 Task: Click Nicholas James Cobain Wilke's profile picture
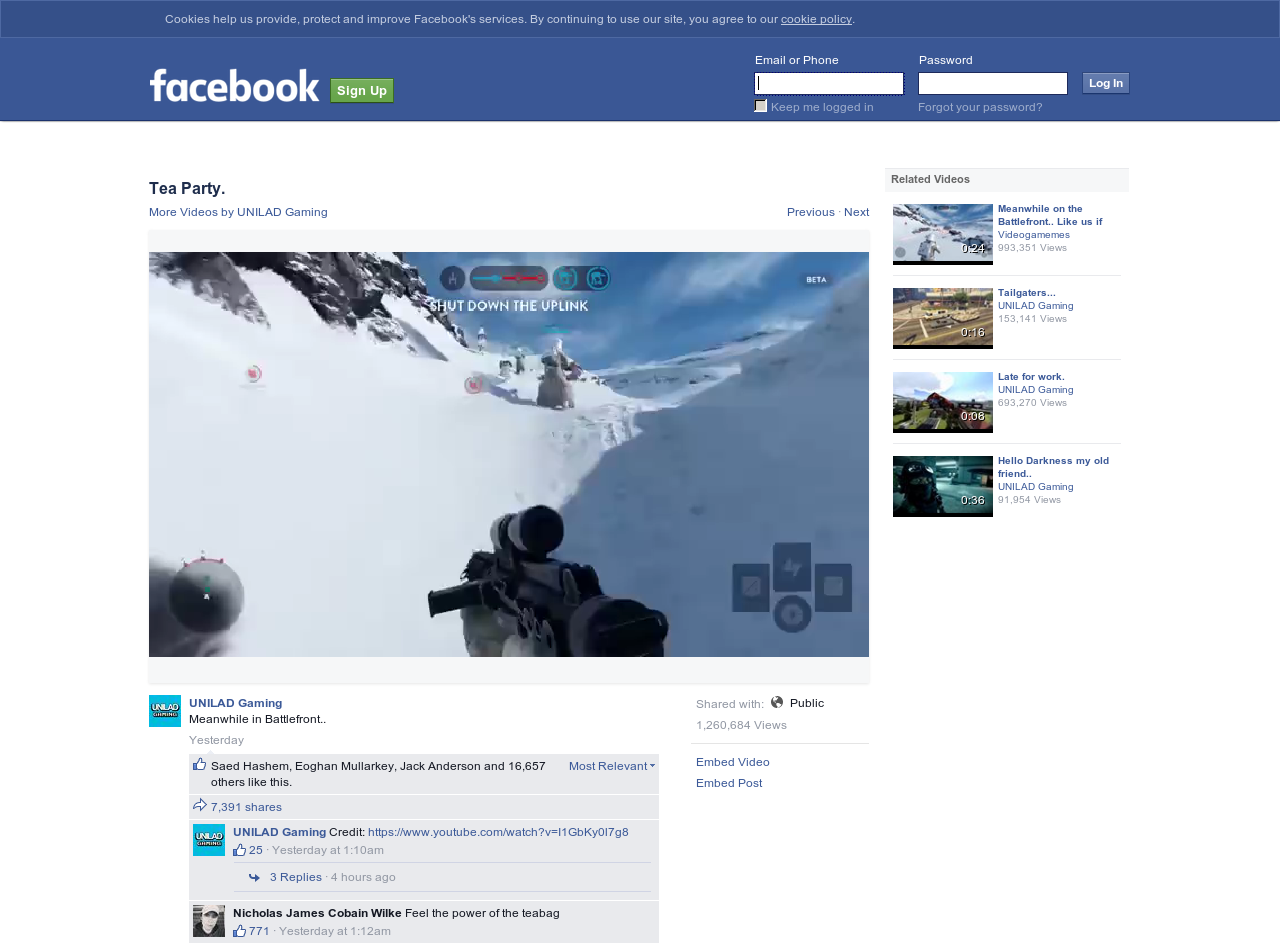coord(209,921)
